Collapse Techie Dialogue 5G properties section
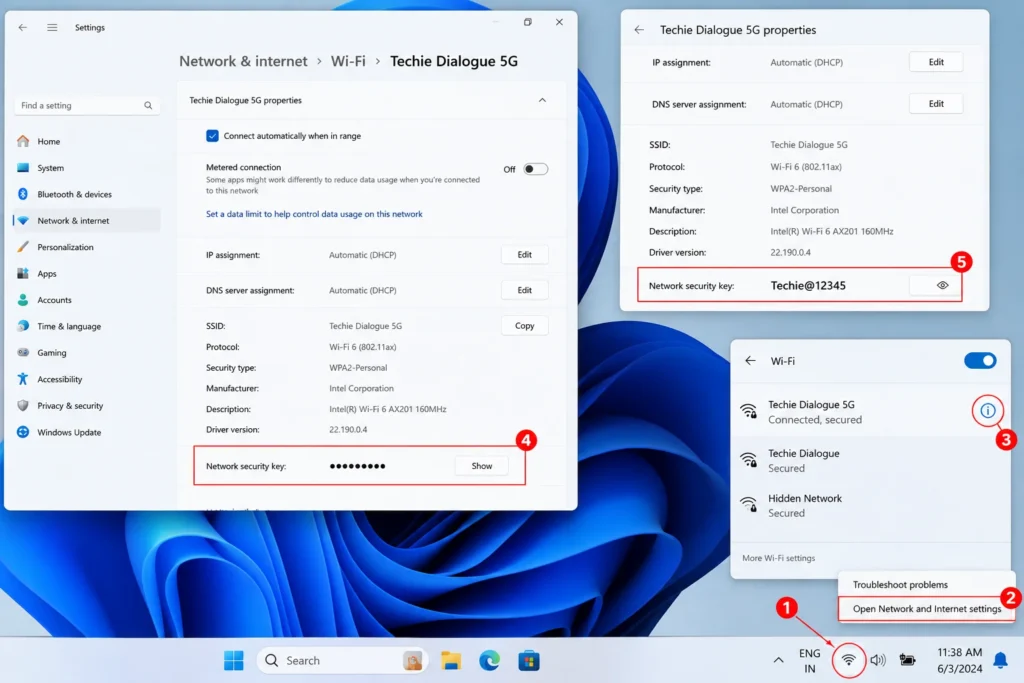Screen dimensions: 1024x683 [x=542, y=100]
